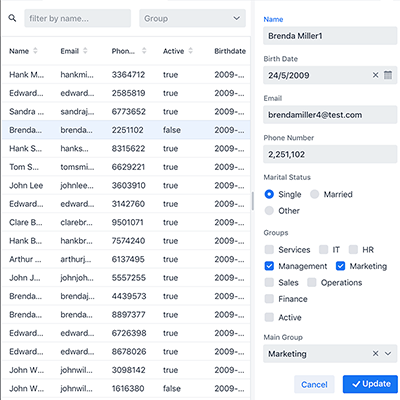Click the Update button
Viewport: 400px width, 400px height.
click(370, 384)
